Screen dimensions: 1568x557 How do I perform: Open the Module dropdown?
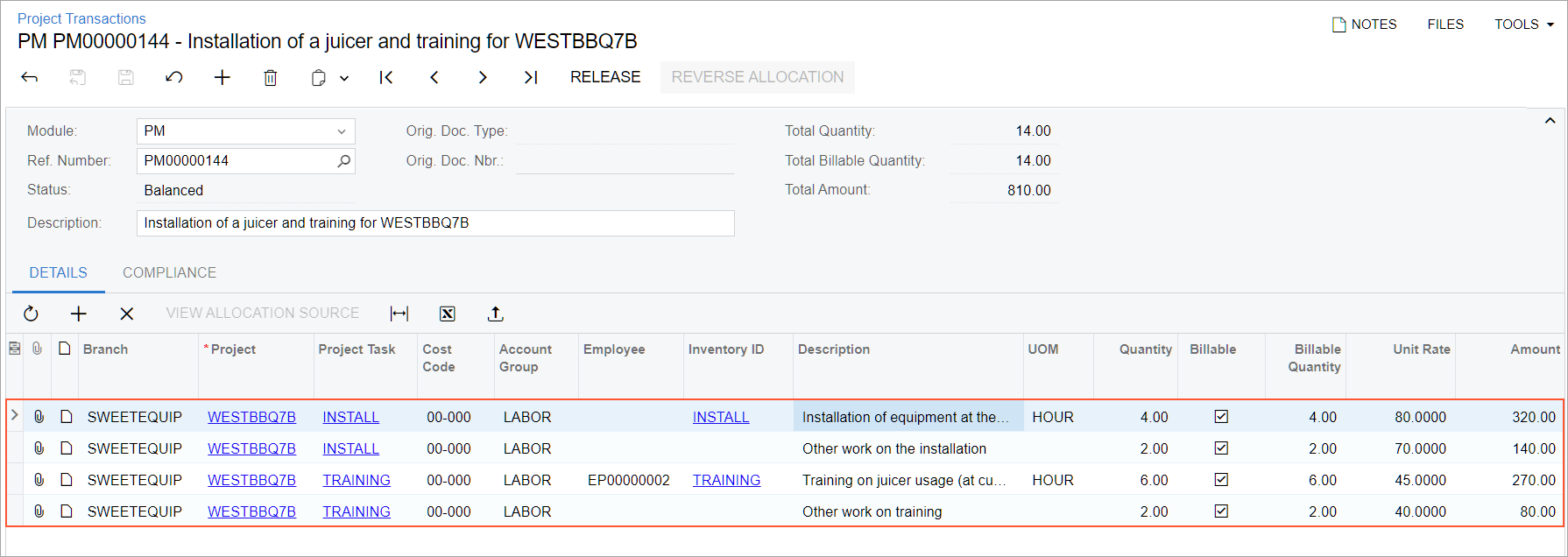point(341,131)
